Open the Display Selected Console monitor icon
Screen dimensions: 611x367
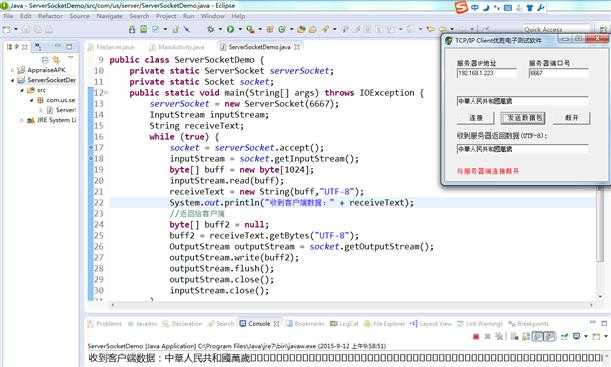576,336
